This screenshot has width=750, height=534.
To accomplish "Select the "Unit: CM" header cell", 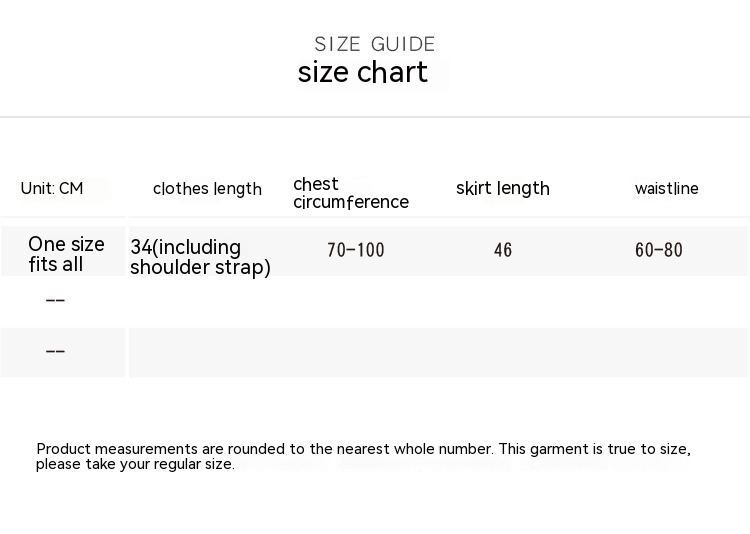I will 52,188.
